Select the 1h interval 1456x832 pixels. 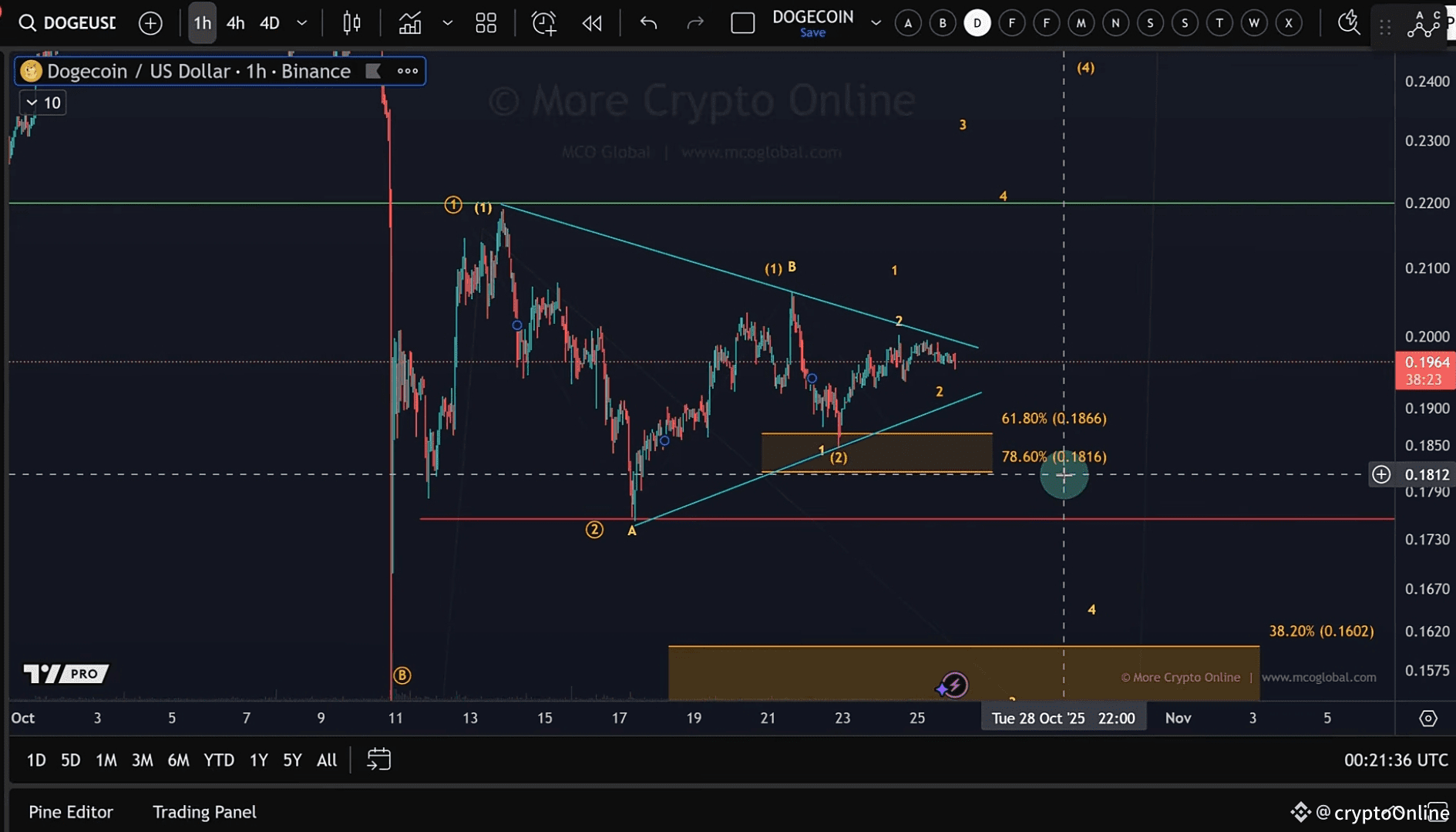coord(202,23)
